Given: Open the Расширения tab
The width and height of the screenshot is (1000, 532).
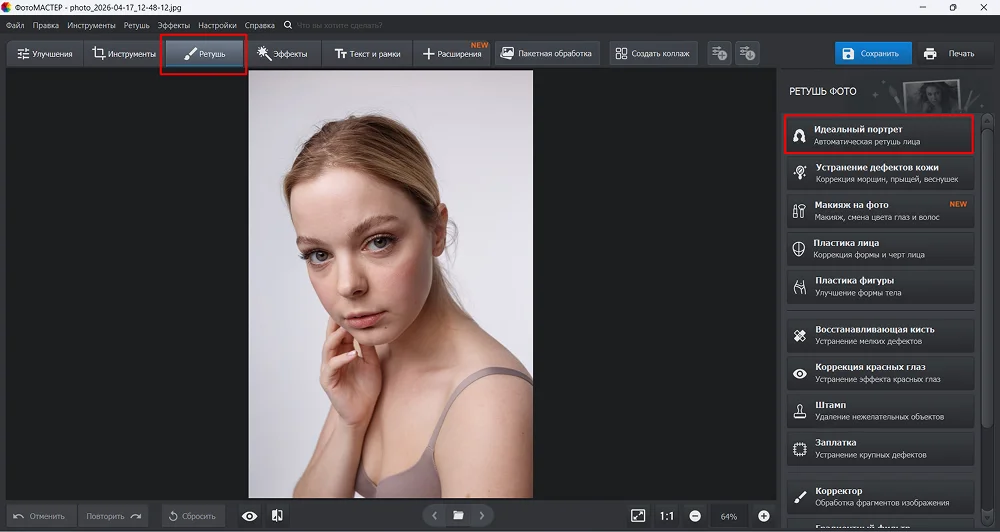Looking at the screenshot, I should 452,54.
